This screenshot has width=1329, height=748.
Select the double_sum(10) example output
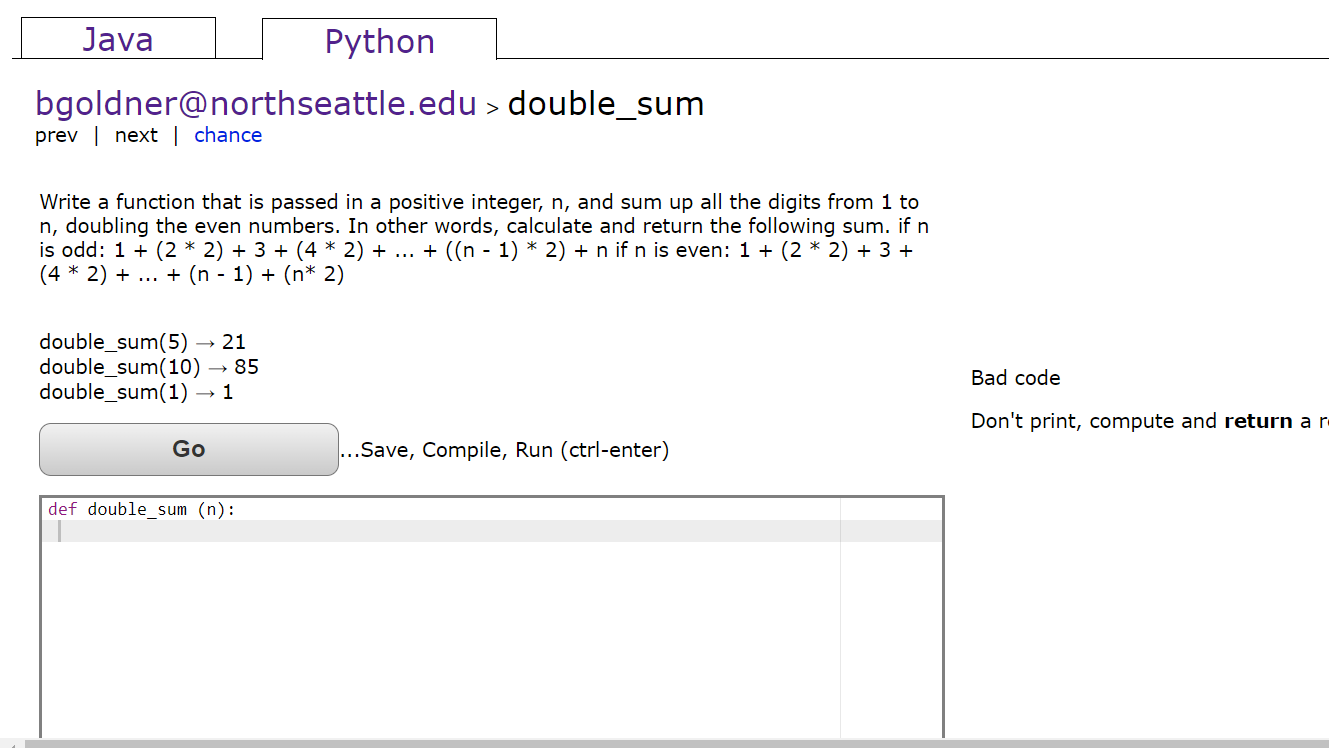(148, 366)
